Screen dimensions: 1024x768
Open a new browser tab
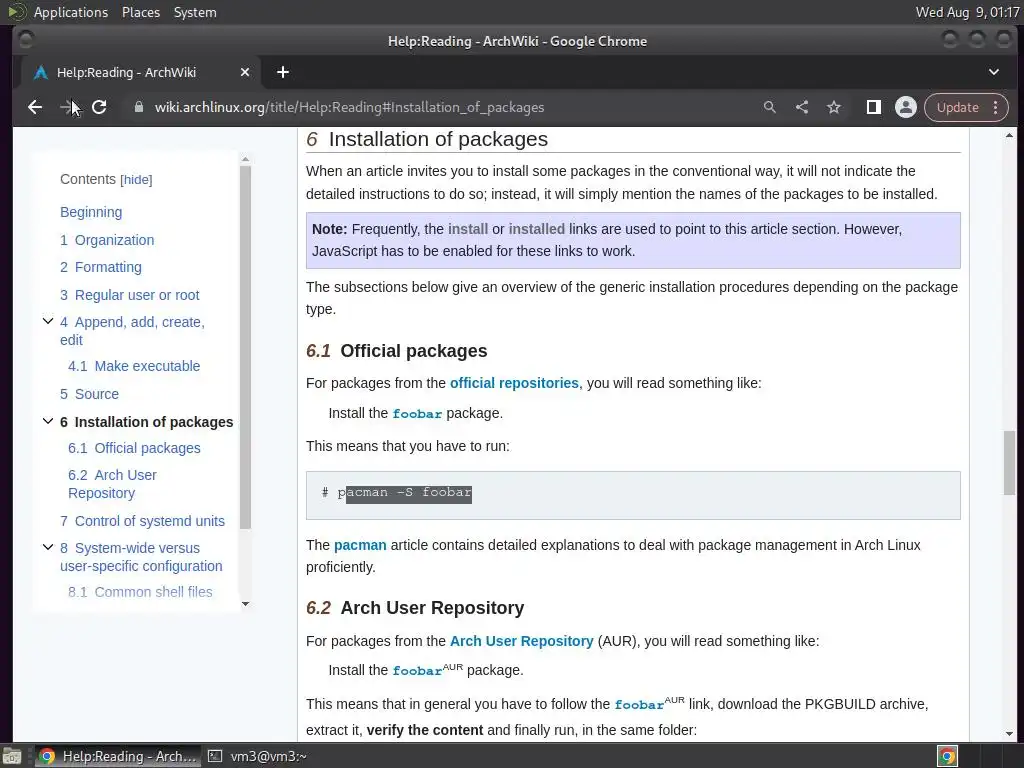pos(283,72)
